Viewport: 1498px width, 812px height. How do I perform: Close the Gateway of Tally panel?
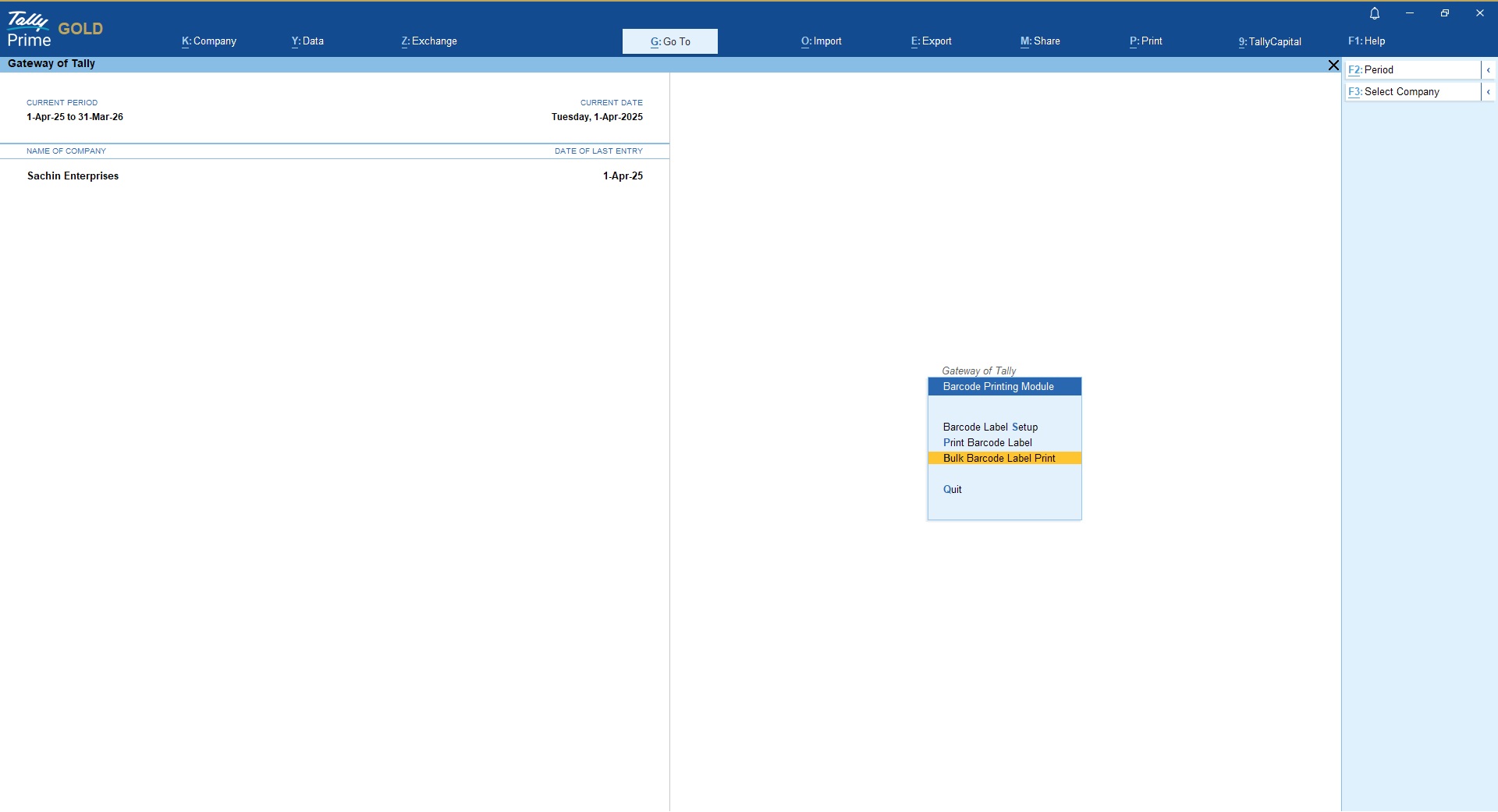tap(1333, 66)
